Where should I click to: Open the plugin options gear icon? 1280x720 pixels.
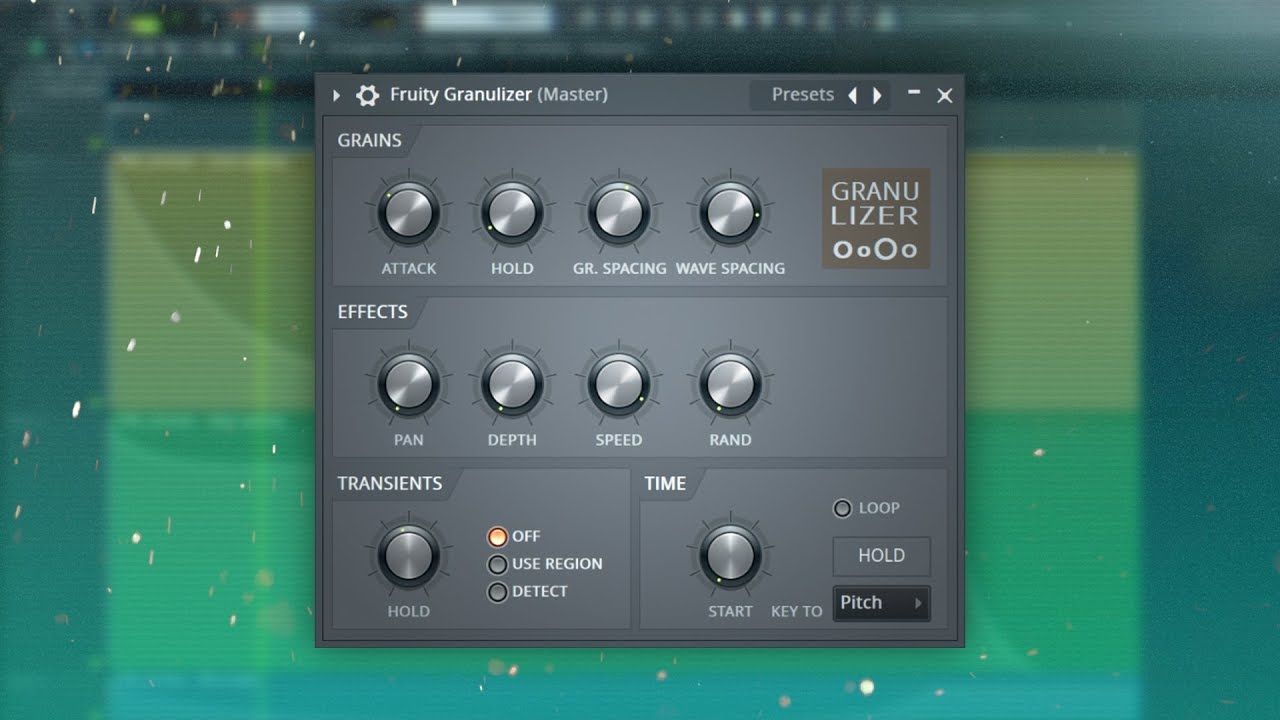[x=368, y=95]
